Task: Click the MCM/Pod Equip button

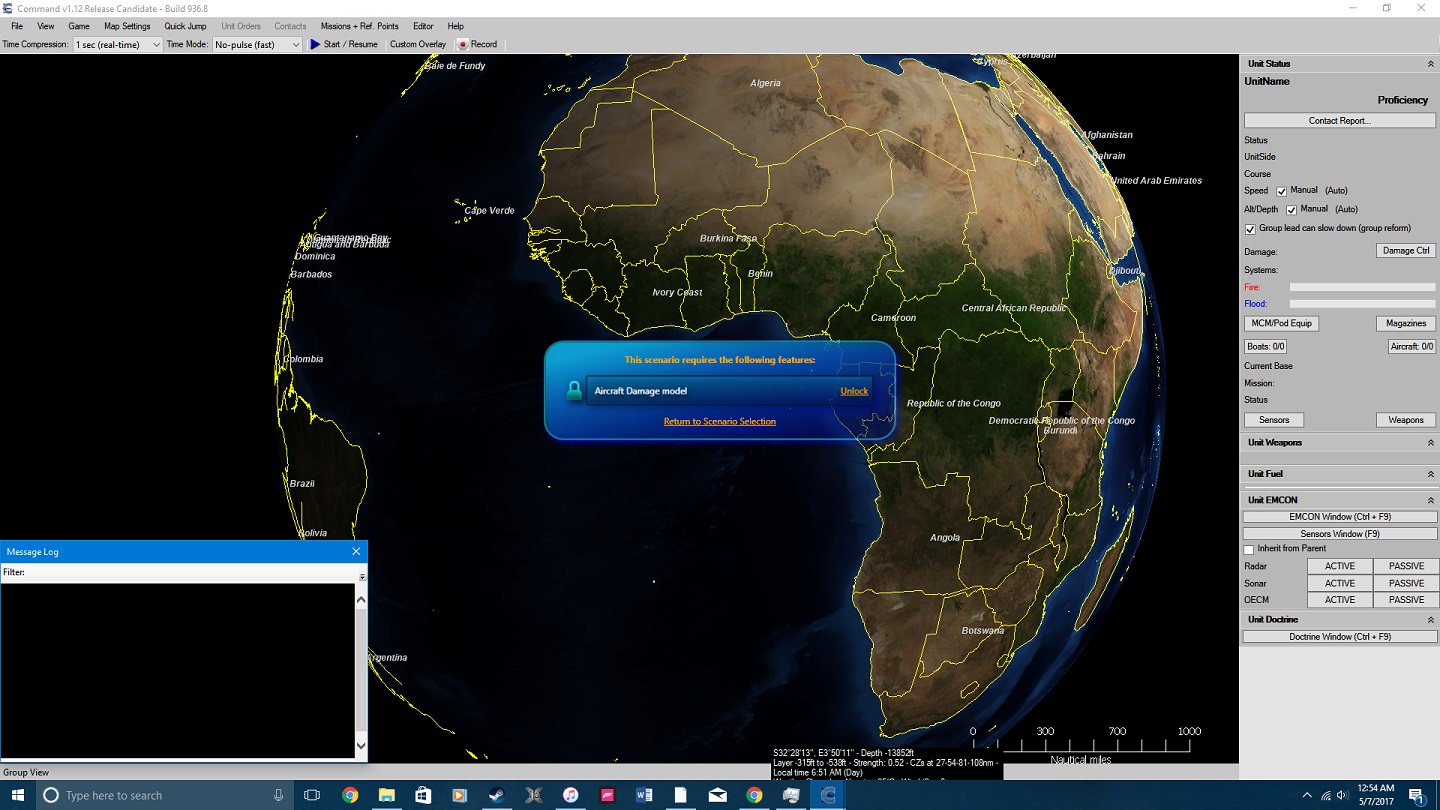Action: (1281, 324)
